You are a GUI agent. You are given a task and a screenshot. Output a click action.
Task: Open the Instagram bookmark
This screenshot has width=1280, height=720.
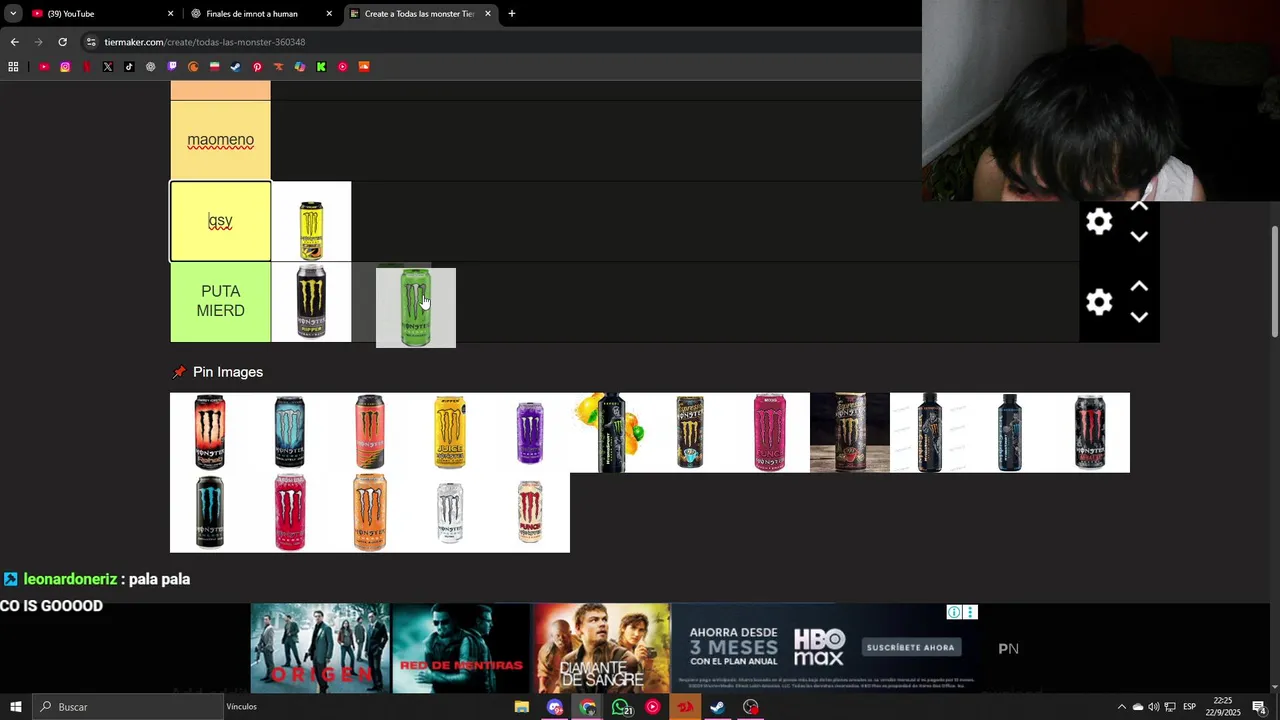pos(65,67)
